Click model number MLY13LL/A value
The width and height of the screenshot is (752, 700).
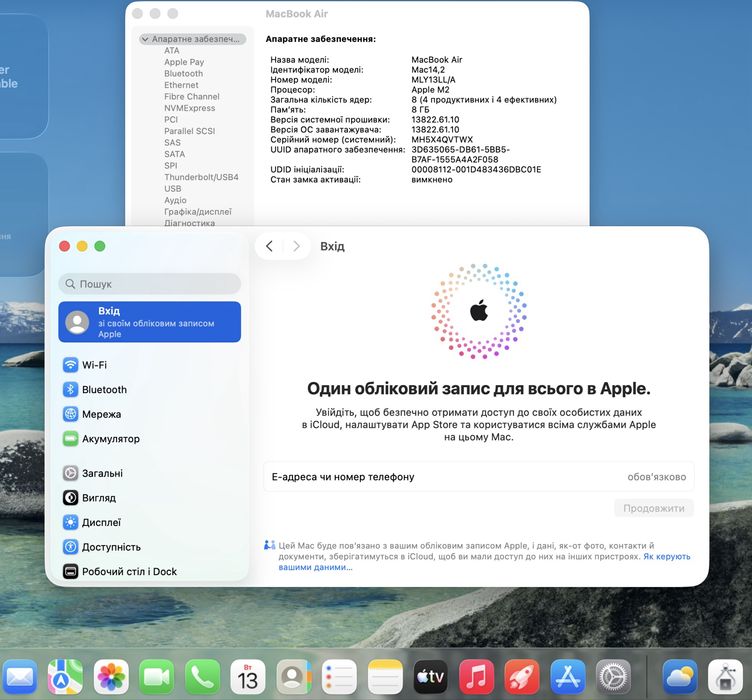click(434, 80)
